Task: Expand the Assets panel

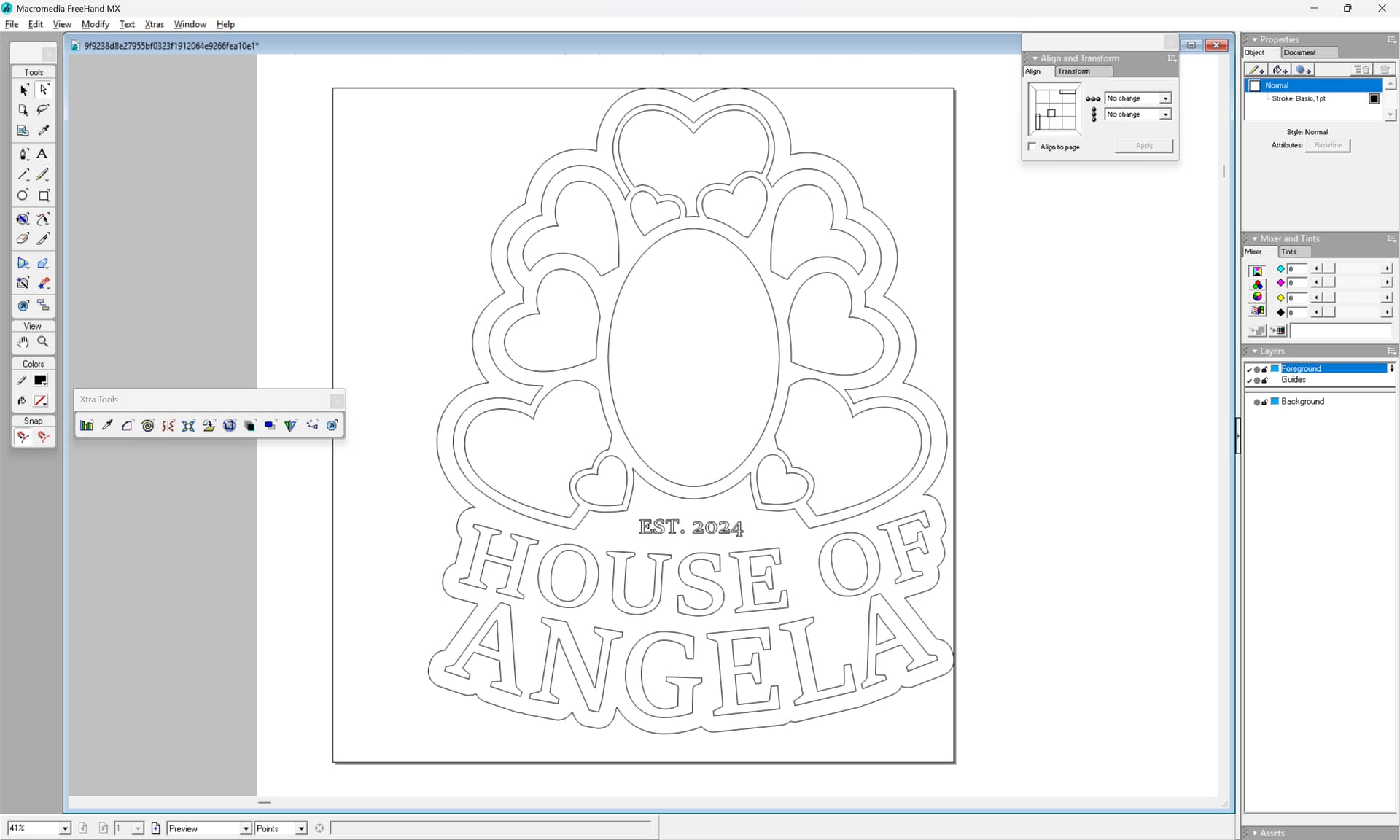Action: [x=1255, y=833]
